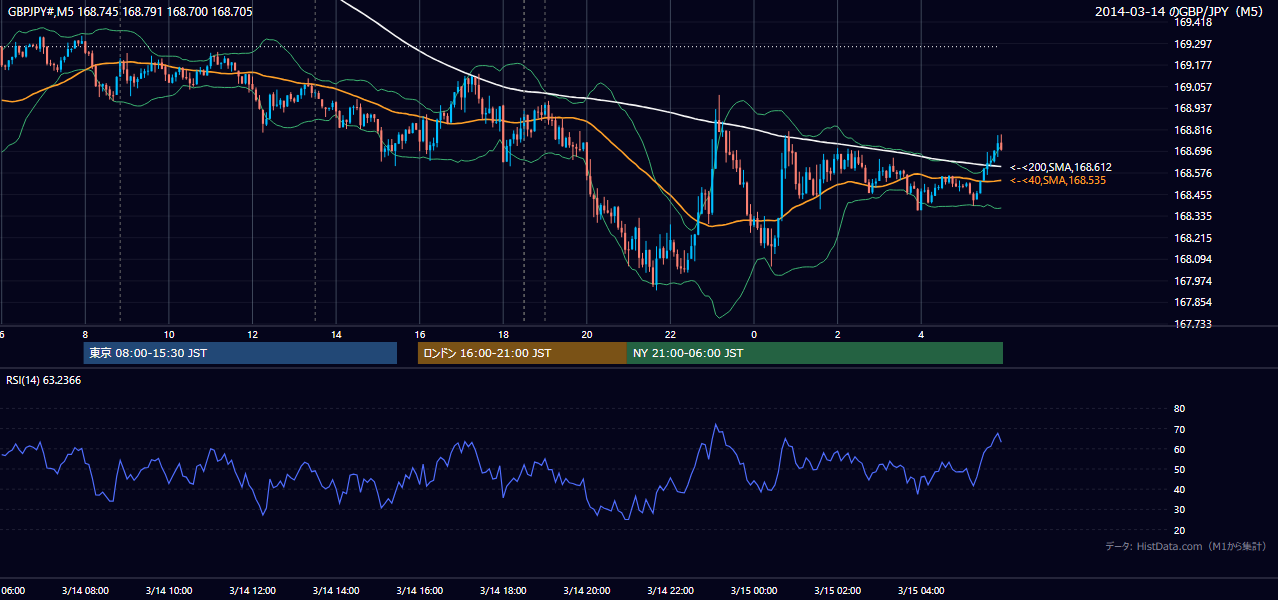The height and width of the screenshot is (600, 1278).
Task: Click hour label 18 under price chart
Action: click(x=503, y=334)
